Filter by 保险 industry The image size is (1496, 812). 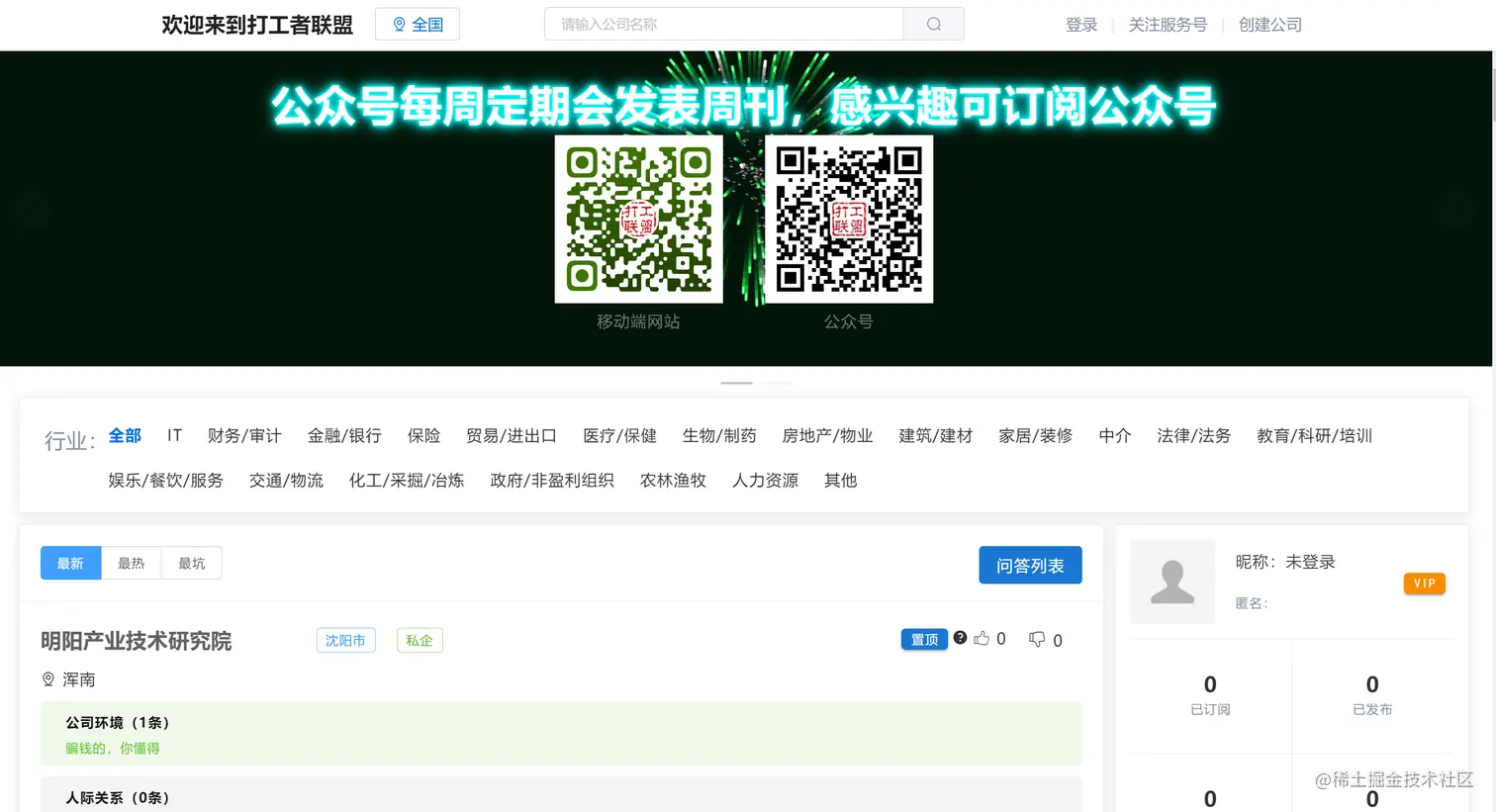coord(423,435)
